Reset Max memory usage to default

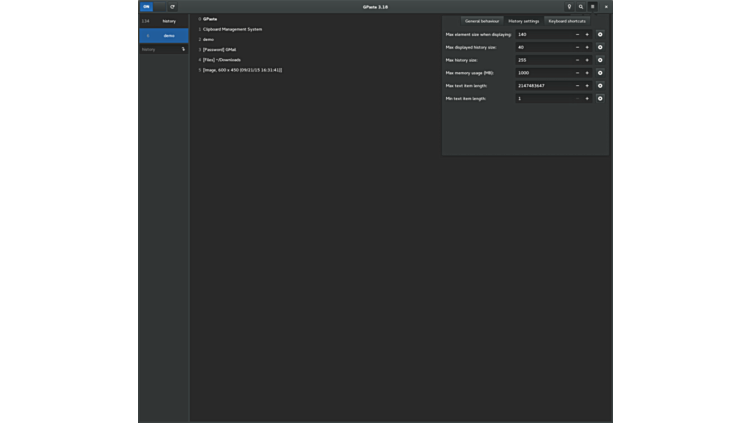[600, 73]
